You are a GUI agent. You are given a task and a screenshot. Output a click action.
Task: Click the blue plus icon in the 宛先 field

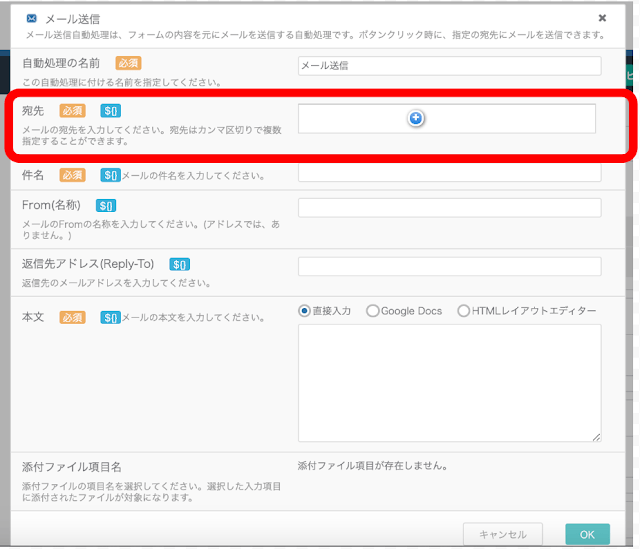point(416,118)
